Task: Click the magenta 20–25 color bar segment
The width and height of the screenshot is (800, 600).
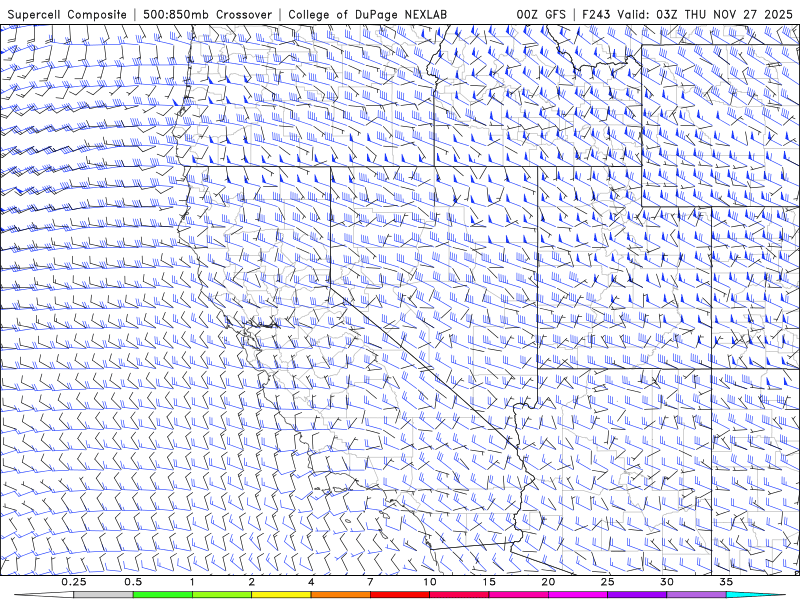Action: coord(578,595)
